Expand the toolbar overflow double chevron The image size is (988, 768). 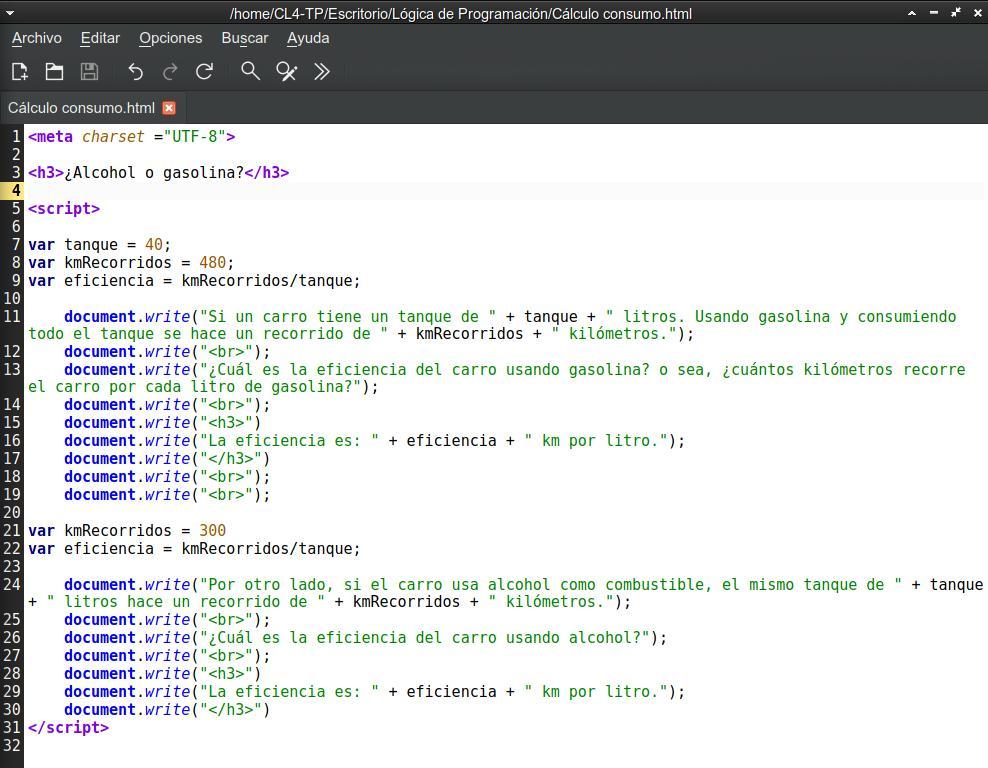click(x=321, y=71)
